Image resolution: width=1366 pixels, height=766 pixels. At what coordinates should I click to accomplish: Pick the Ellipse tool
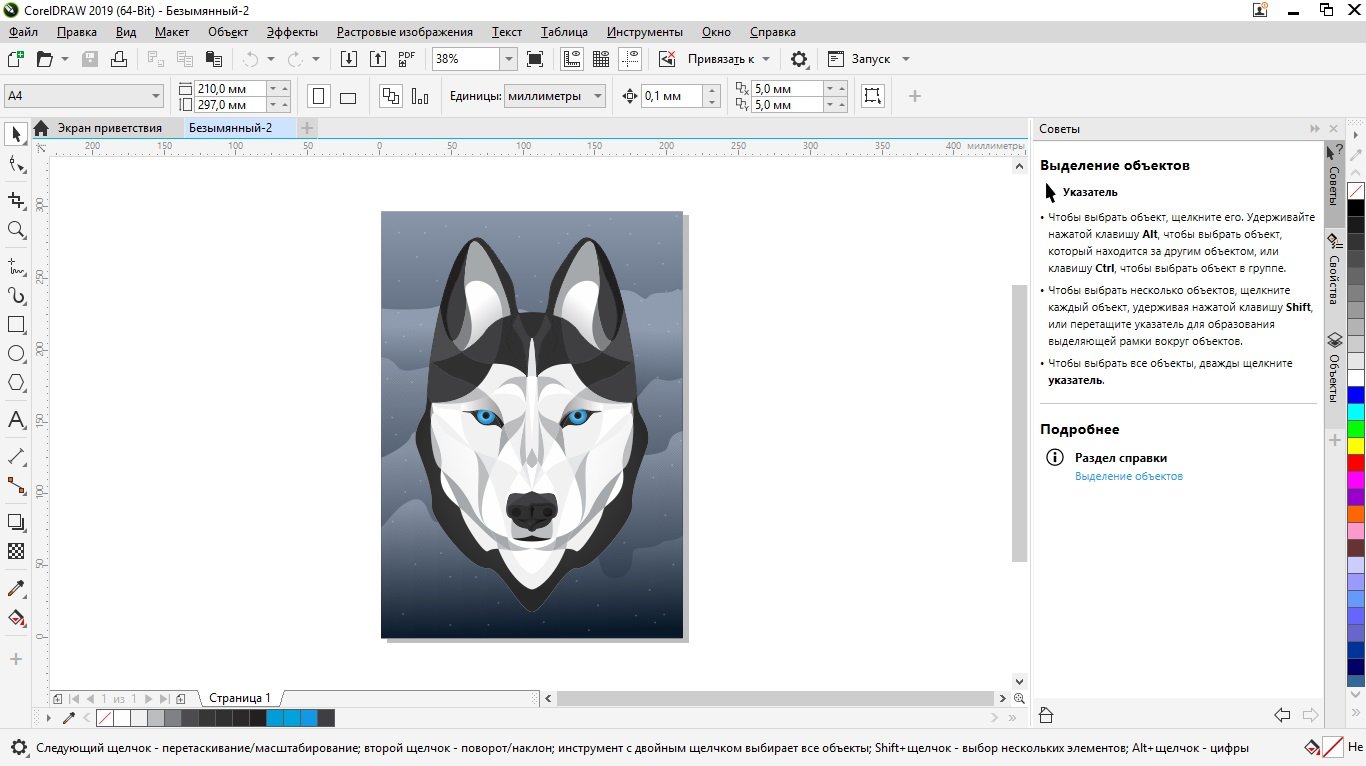click(x=16, y=354)
